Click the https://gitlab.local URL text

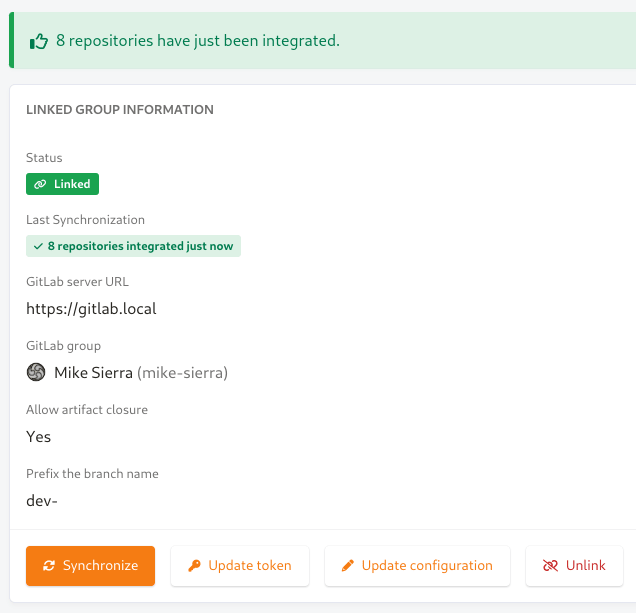tap(91, 309)
